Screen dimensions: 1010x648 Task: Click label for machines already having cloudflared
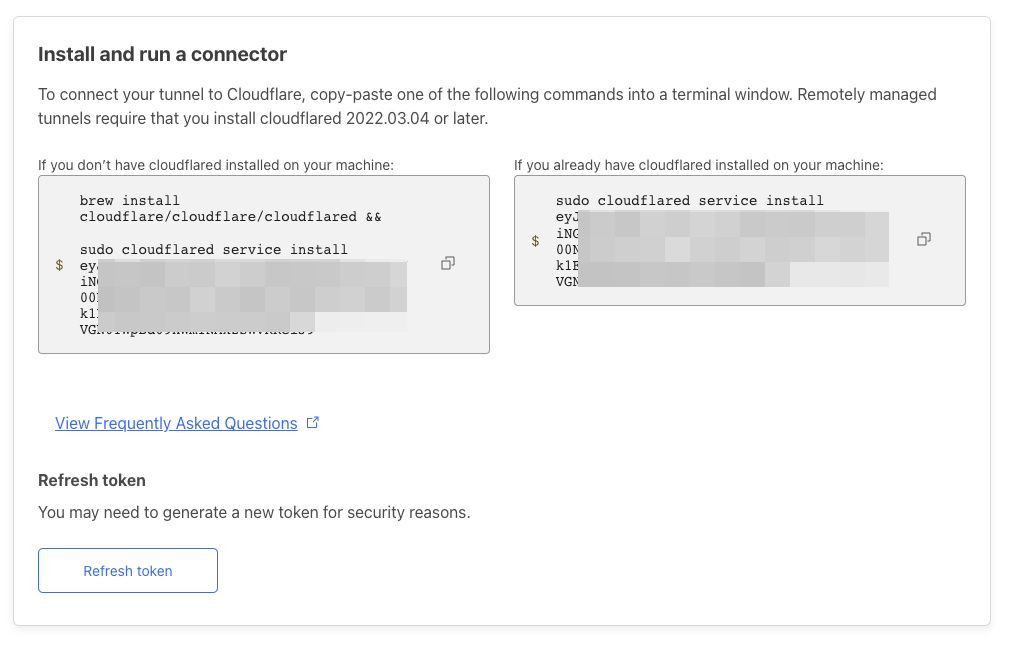tap(698, 165)
